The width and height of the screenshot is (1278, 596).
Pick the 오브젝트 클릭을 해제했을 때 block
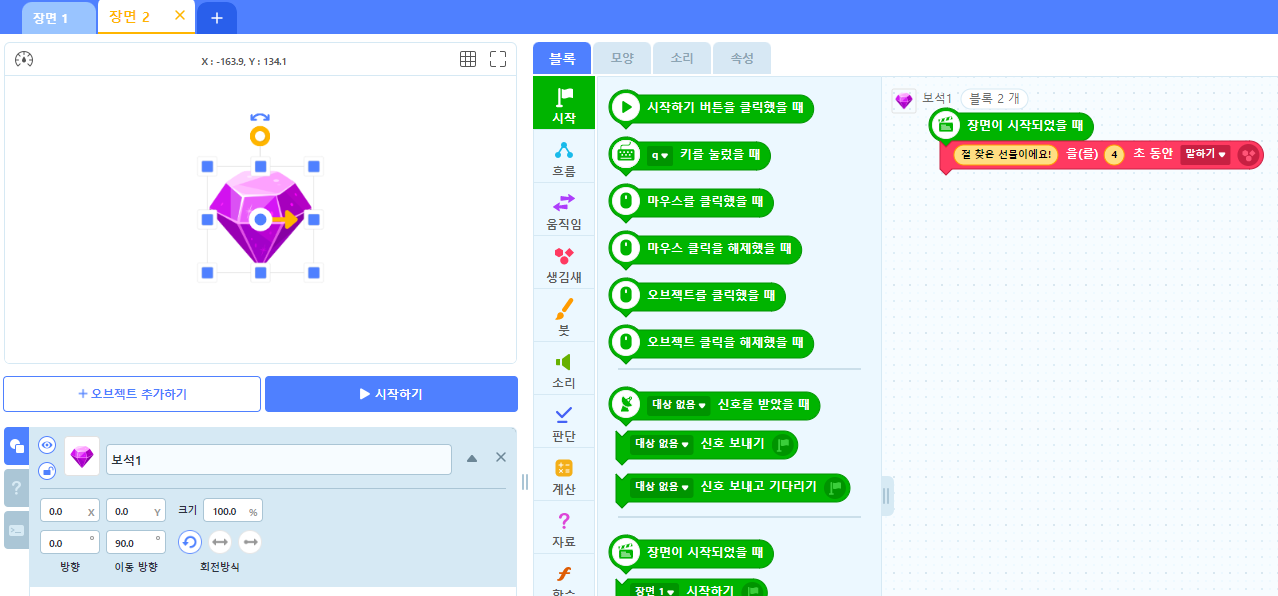[x=711, y=342]
